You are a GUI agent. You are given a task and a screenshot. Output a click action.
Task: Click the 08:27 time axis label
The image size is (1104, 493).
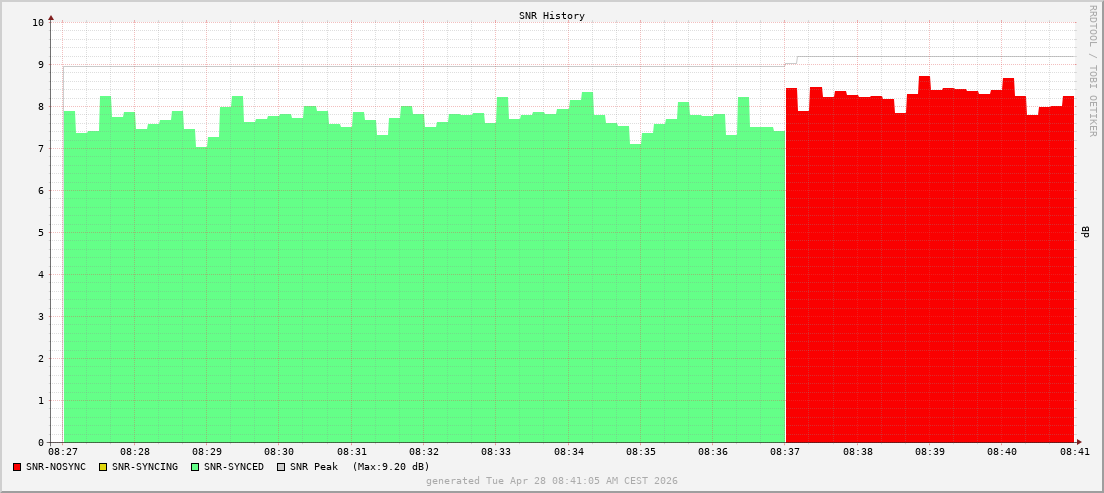pos(62,451)
